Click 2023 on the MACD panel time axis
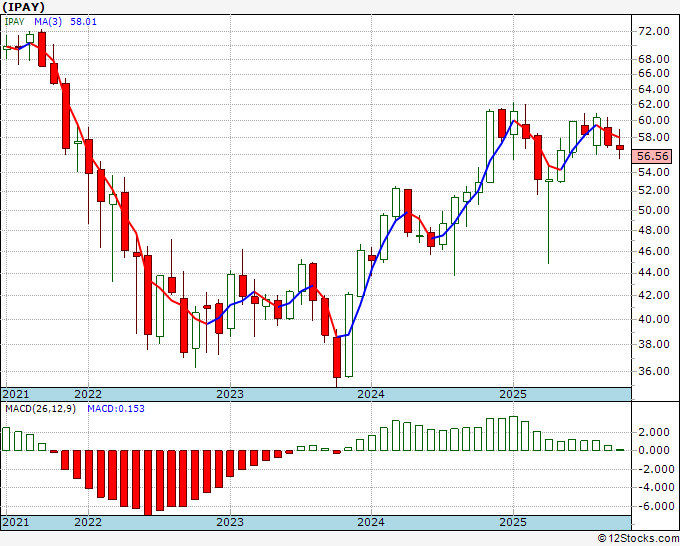The height and width of the screenshot is (546, 680). (230, 522)
